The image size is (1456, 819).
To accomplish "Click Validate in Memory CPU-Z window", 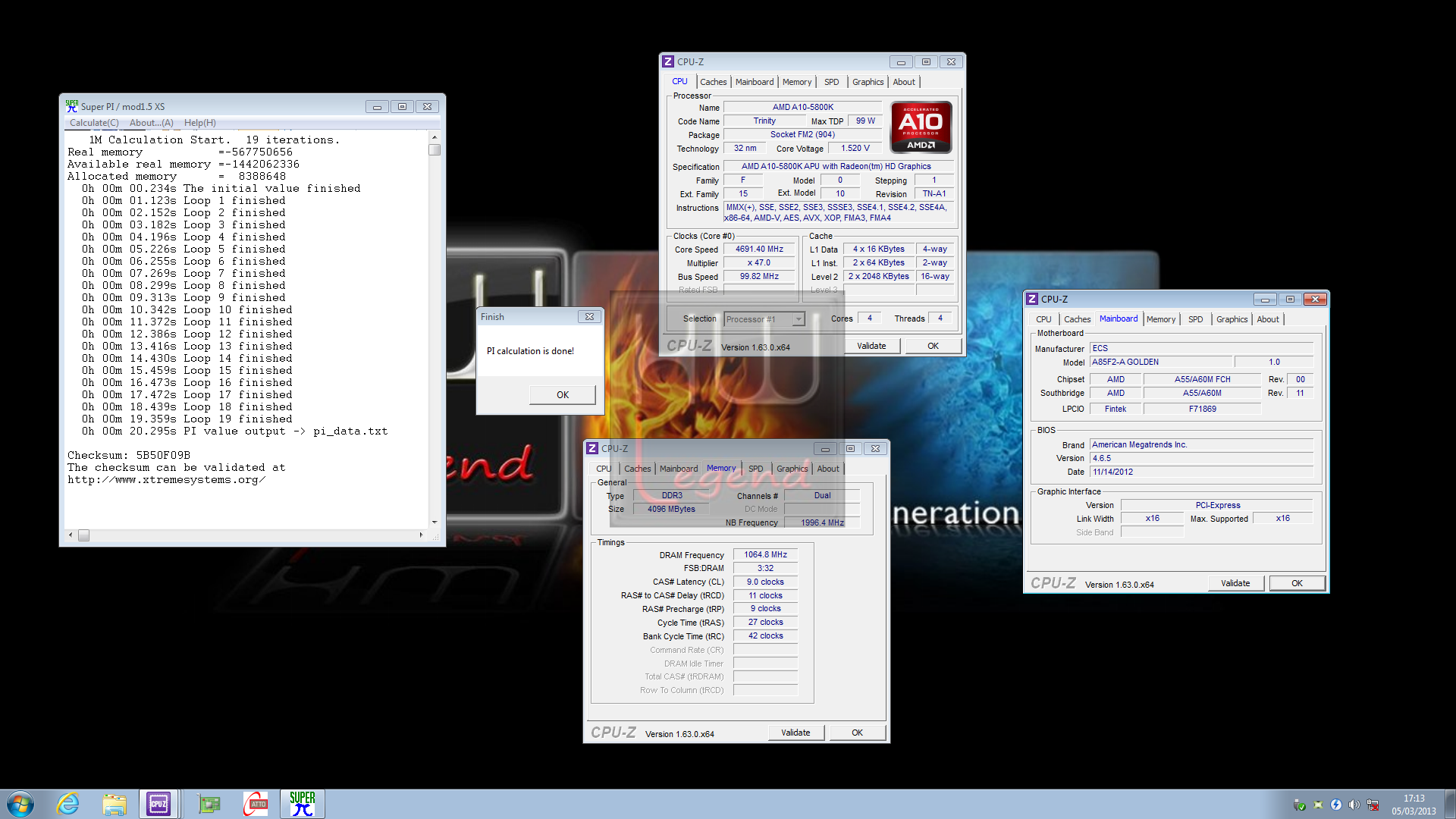I will [x=795, y=733].
